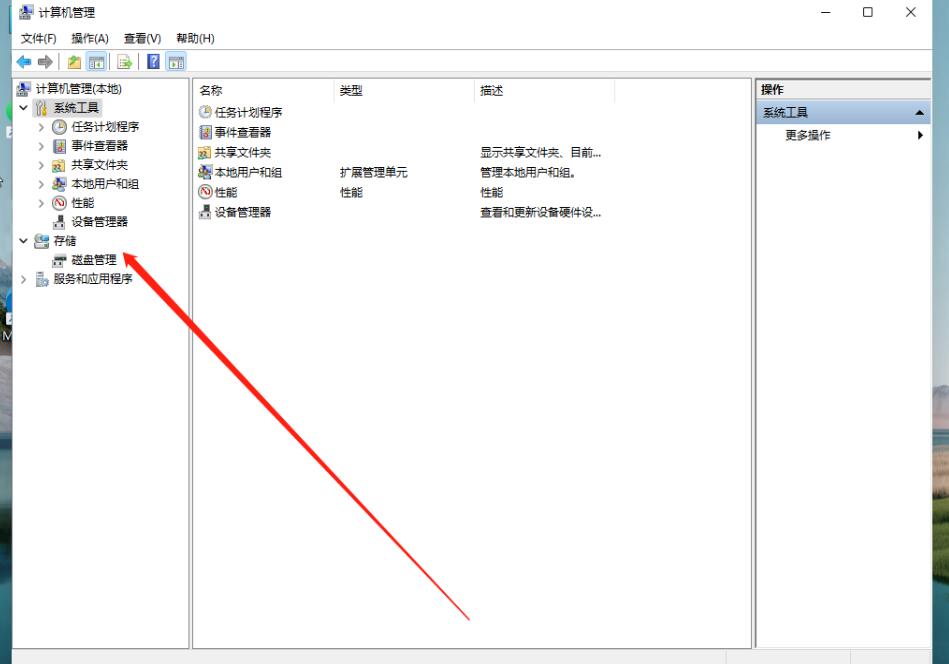Click the 计算机管理(本地) root icon
The width and height of the screenshot is (949, 664).
24,89
